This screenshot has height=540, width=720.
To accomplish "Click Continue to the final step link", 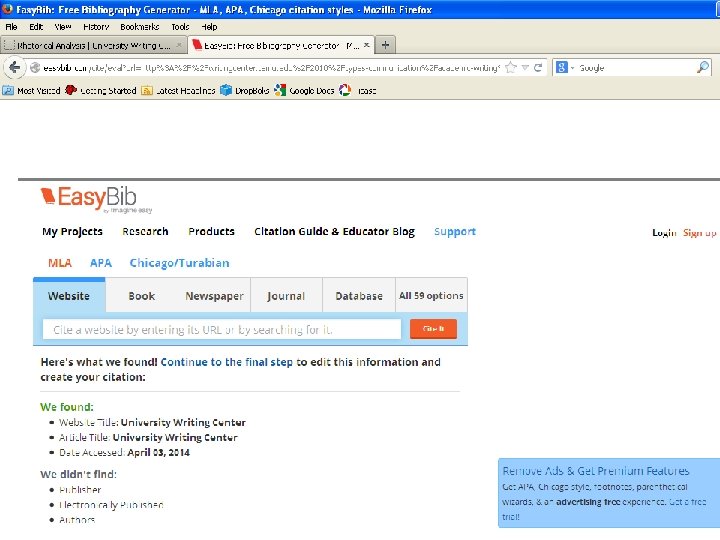I will click(x=226, y=362).
